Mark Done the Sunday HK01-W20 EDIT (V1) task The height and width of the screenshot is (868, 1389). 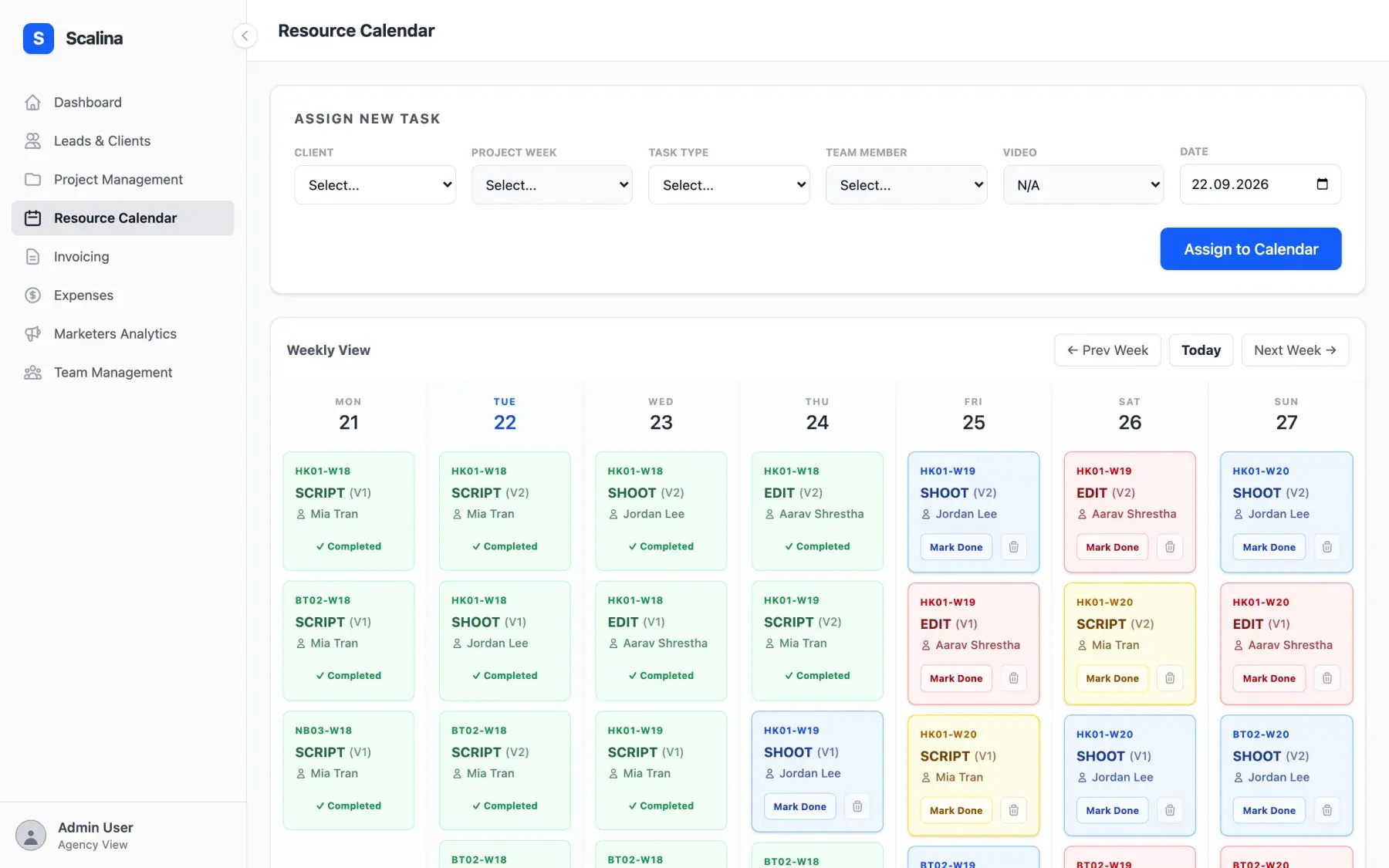[x=1269, y=678]
